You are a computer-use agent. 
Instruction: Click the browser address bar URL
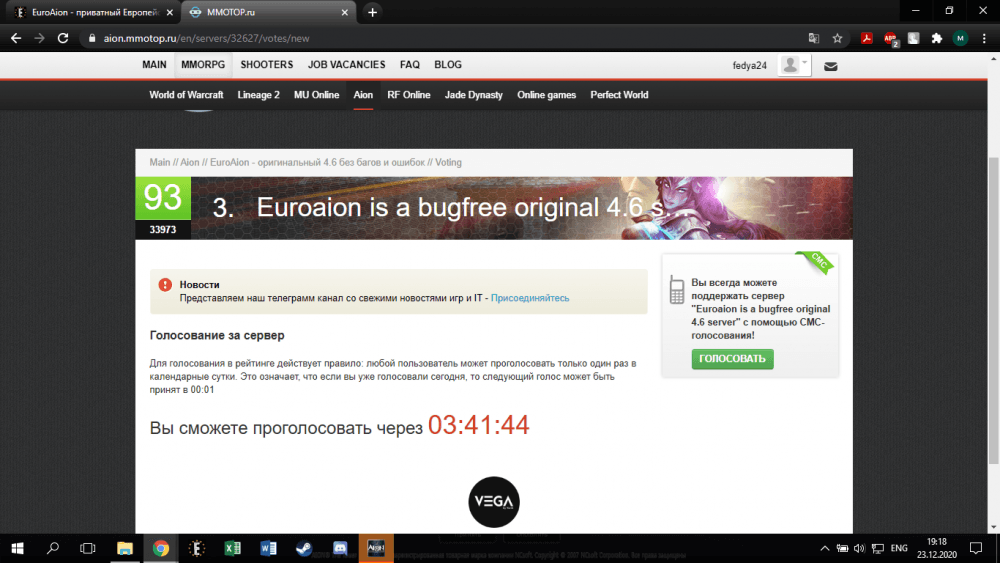(x=200, y=39)
